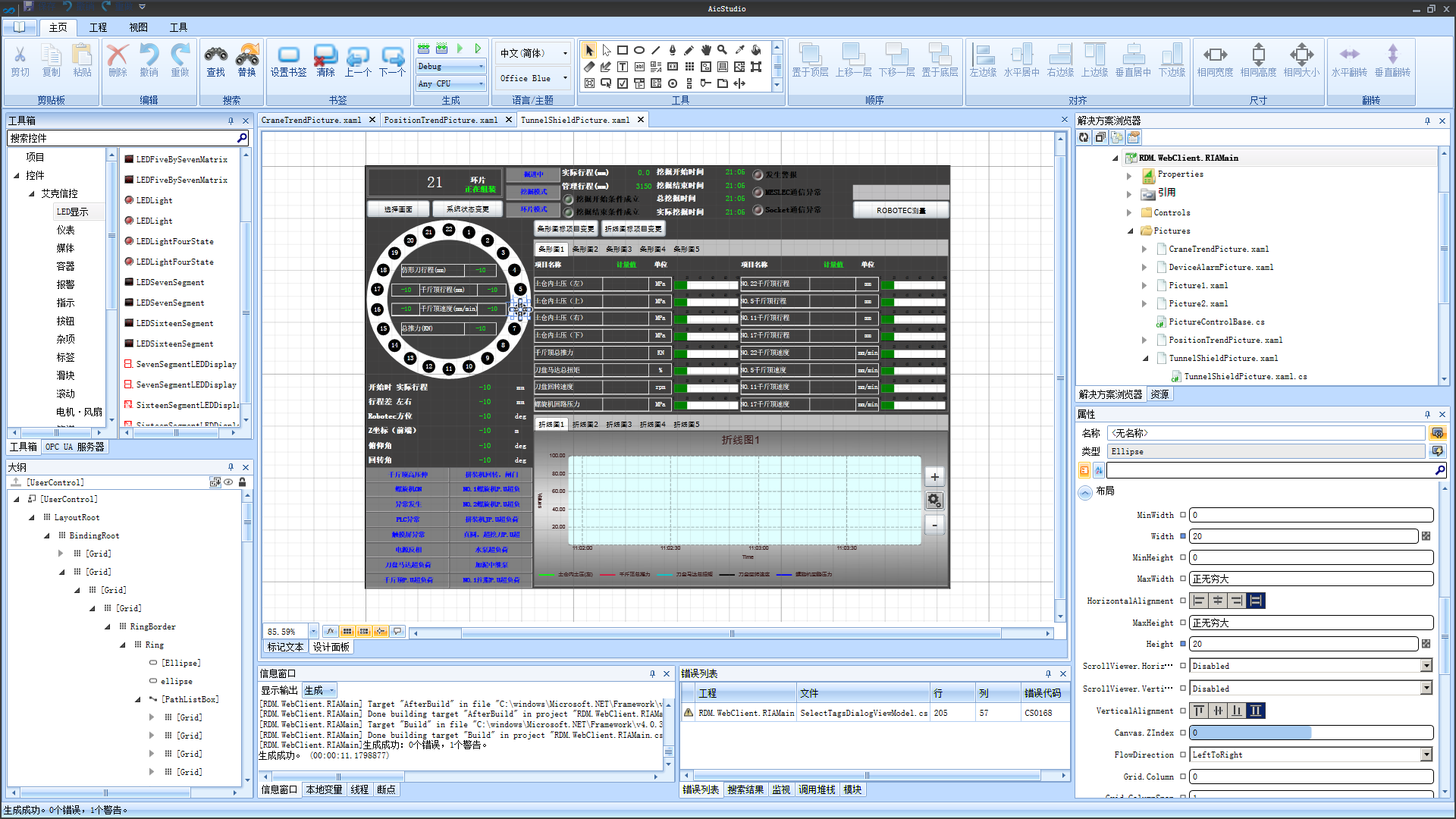Set HorizontalAlignment to stretch

1256,601
